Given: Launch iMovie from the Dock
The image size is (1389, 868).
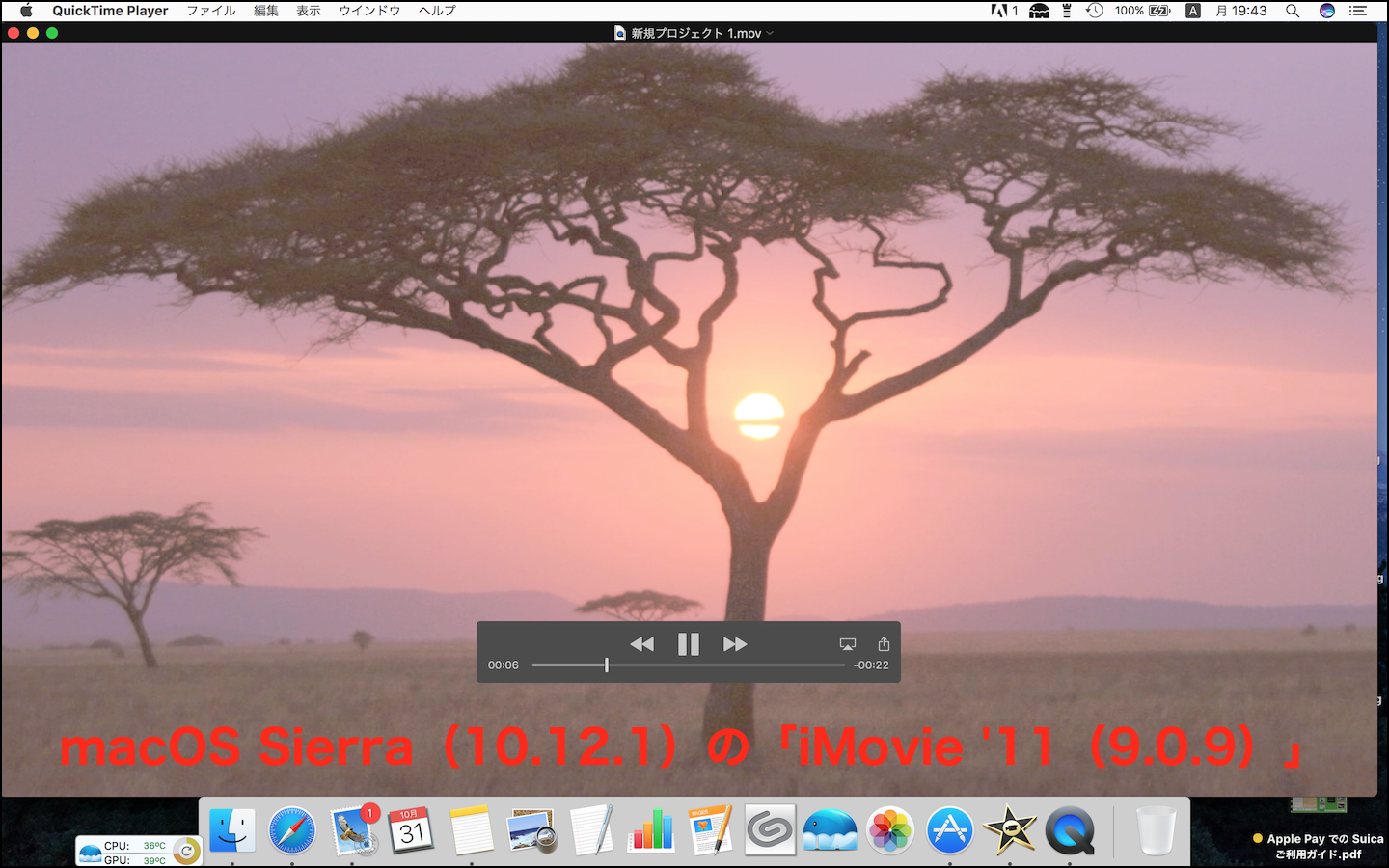Looking at the screenshot, I should 1009,829.
